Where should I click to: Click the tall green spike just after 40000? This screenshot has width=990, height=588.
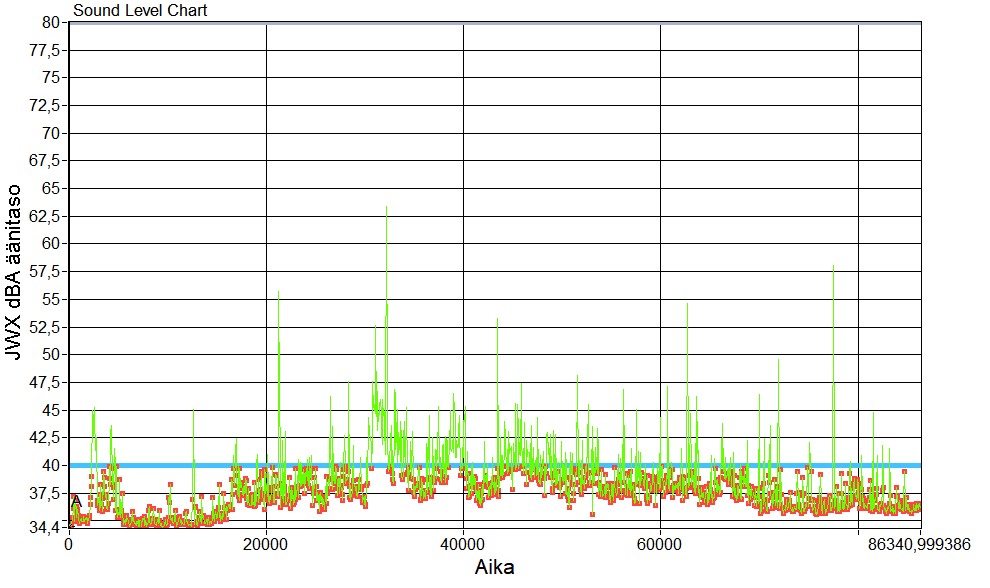[497, 322]
